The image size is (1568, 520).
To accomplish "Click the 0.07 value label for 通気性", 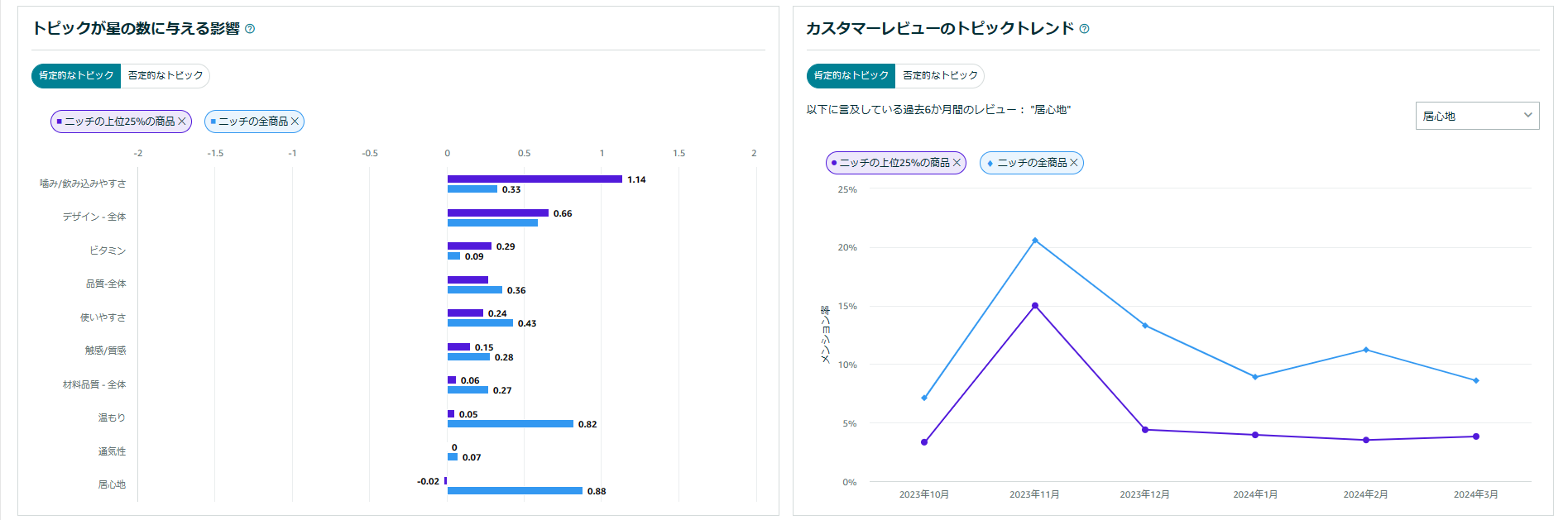I will 472,457.
